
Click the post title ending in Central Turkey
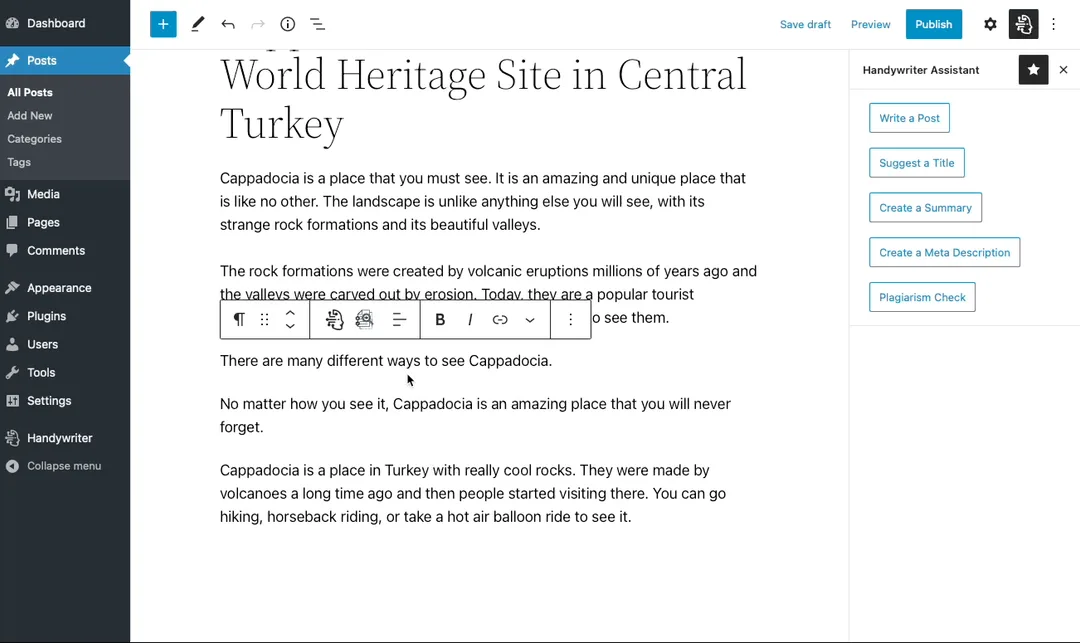click(x=482, y=99)
